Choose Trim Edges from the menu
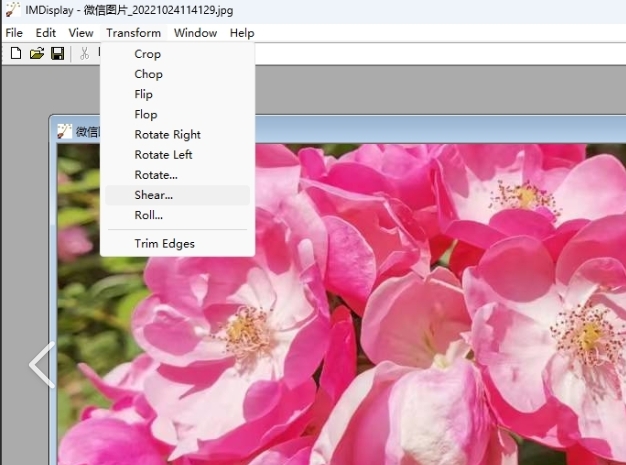The height and width of the screenshot is (465, 626). click(178, 243)
